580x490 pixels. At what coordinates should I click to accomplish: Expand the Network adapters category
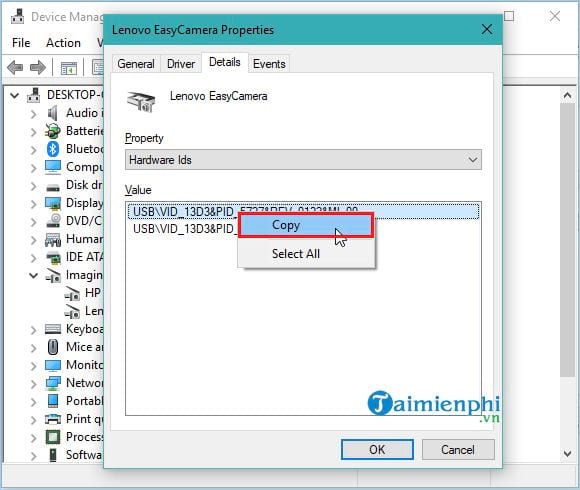(33, 384)
